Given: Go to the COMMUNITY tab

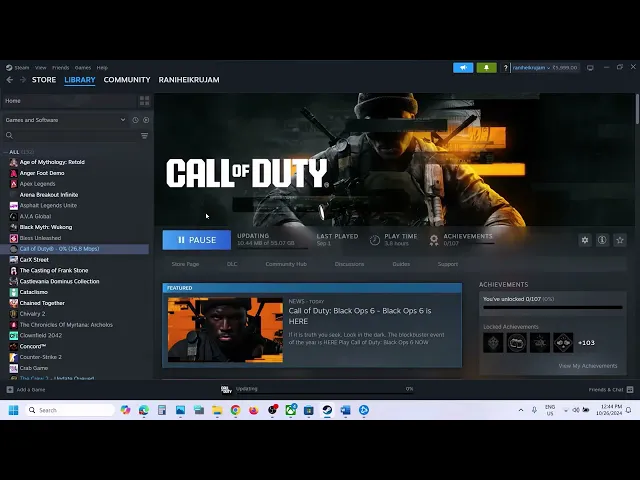Looking at the screenshot, I should [x=127, y=80].
